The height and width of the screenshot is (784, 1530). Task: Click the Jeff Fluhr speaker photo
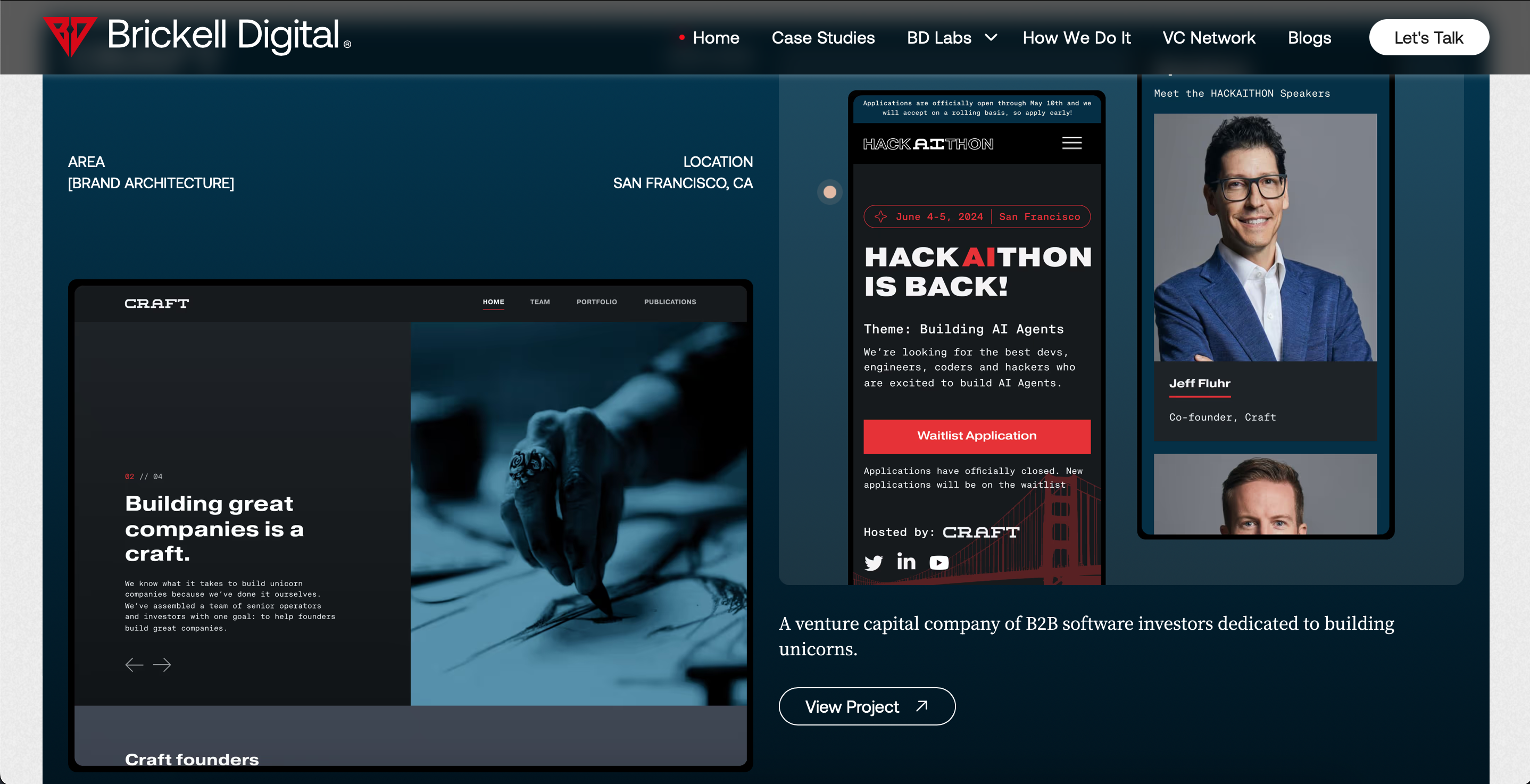click(x=1265, y=238)
